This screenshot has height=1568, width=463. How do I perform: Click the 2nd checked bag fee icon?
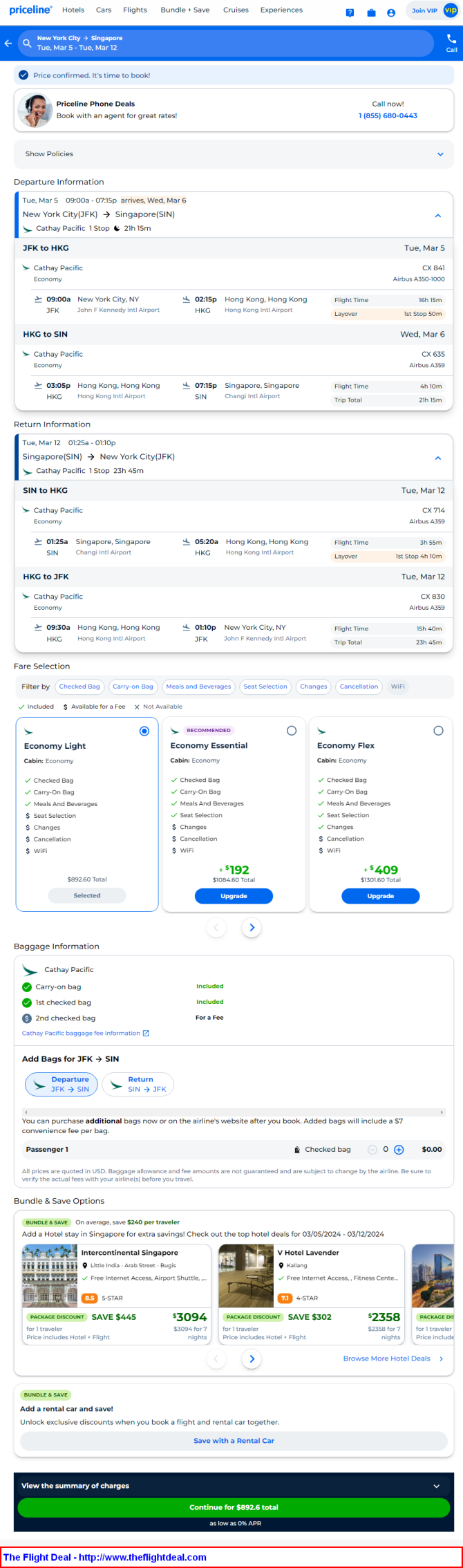[x=27, y=1018]
